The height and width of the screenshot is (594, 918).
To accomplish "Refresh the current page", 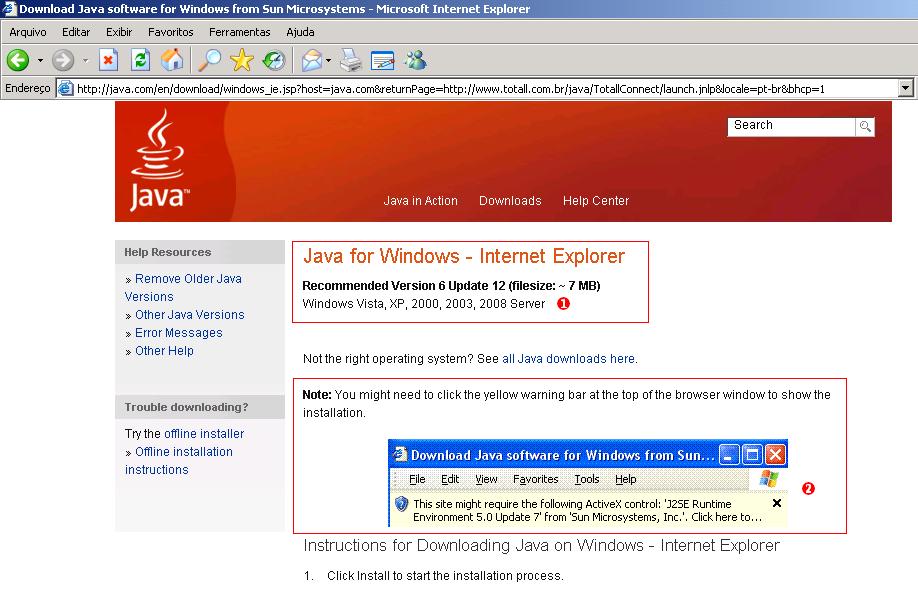I will pyautogui.click(x=142, y=60).
